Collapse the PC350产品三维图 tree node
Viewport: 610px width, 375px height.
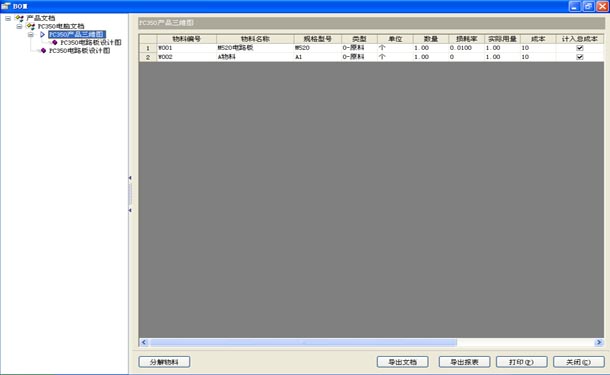30,35
